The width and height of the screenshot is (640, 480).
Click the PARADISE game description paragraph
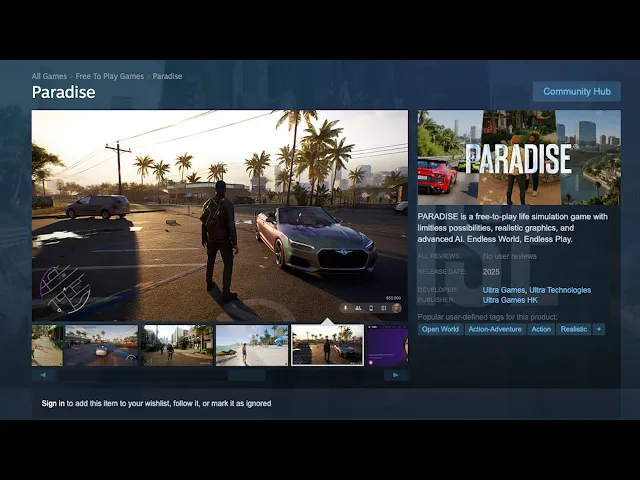513,228
